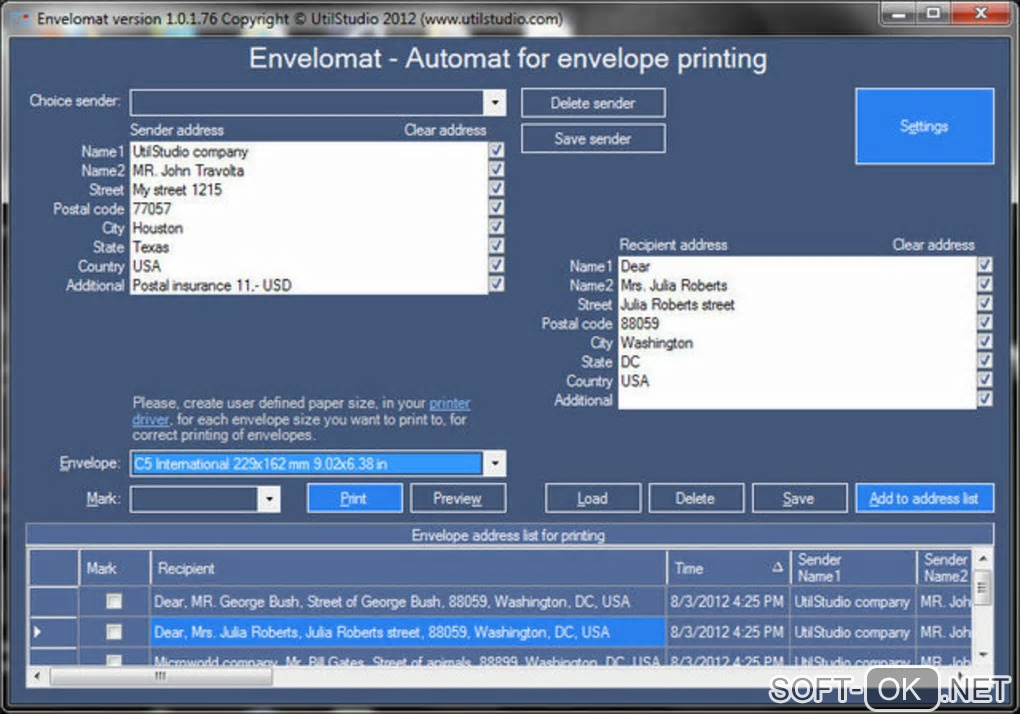Check Mark box for Julia Roberts row
Viewport: 1020px width, 714px height.
(114, 632)
